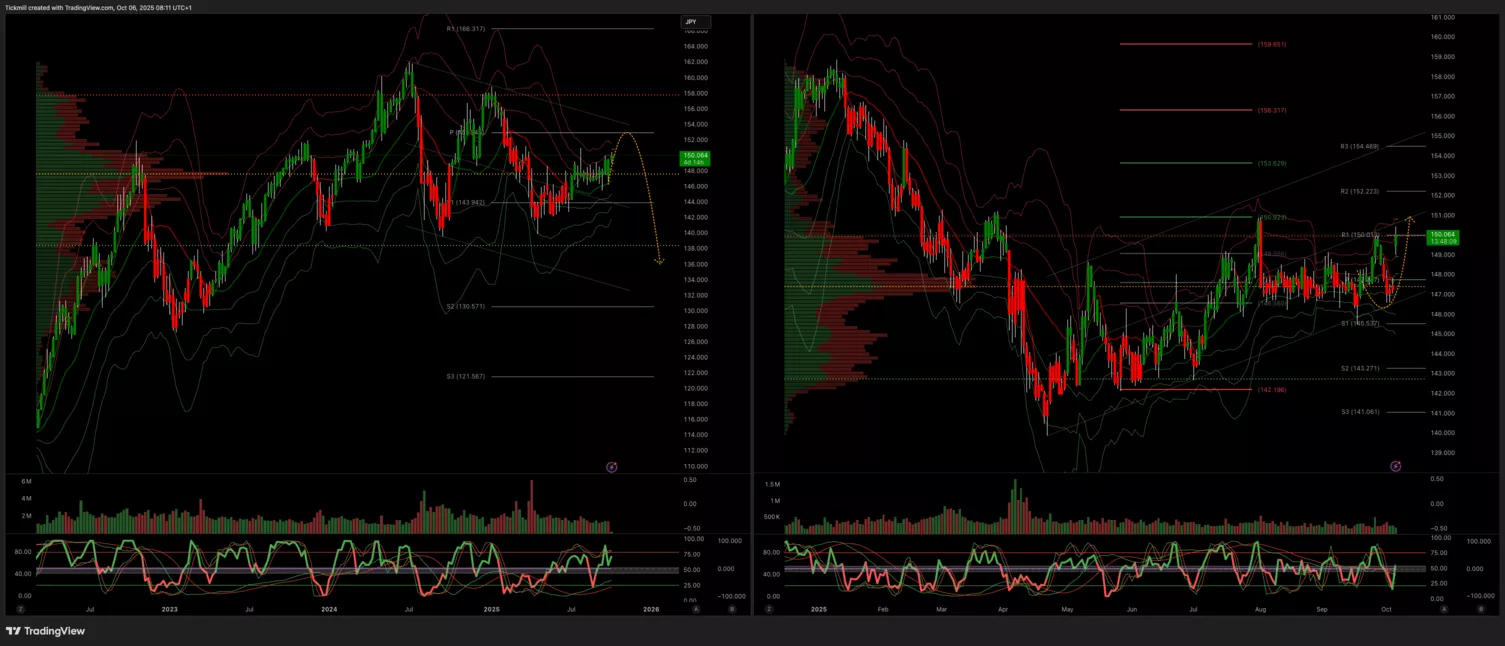Image resolution: width=1505 pixels, height=646 pixels.
Task: Click the S2 (143.271) pivot label
Action: pos(1360,368)
